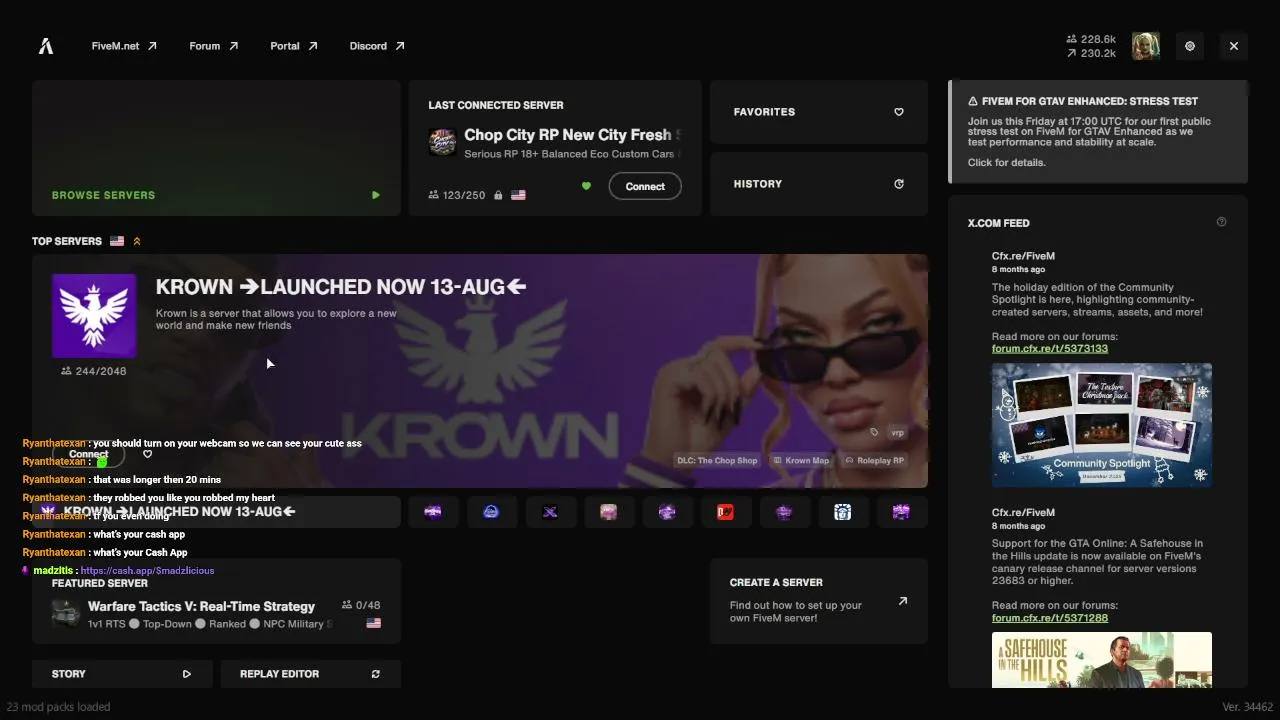Open the user profile avatar

coord(1146,46)
